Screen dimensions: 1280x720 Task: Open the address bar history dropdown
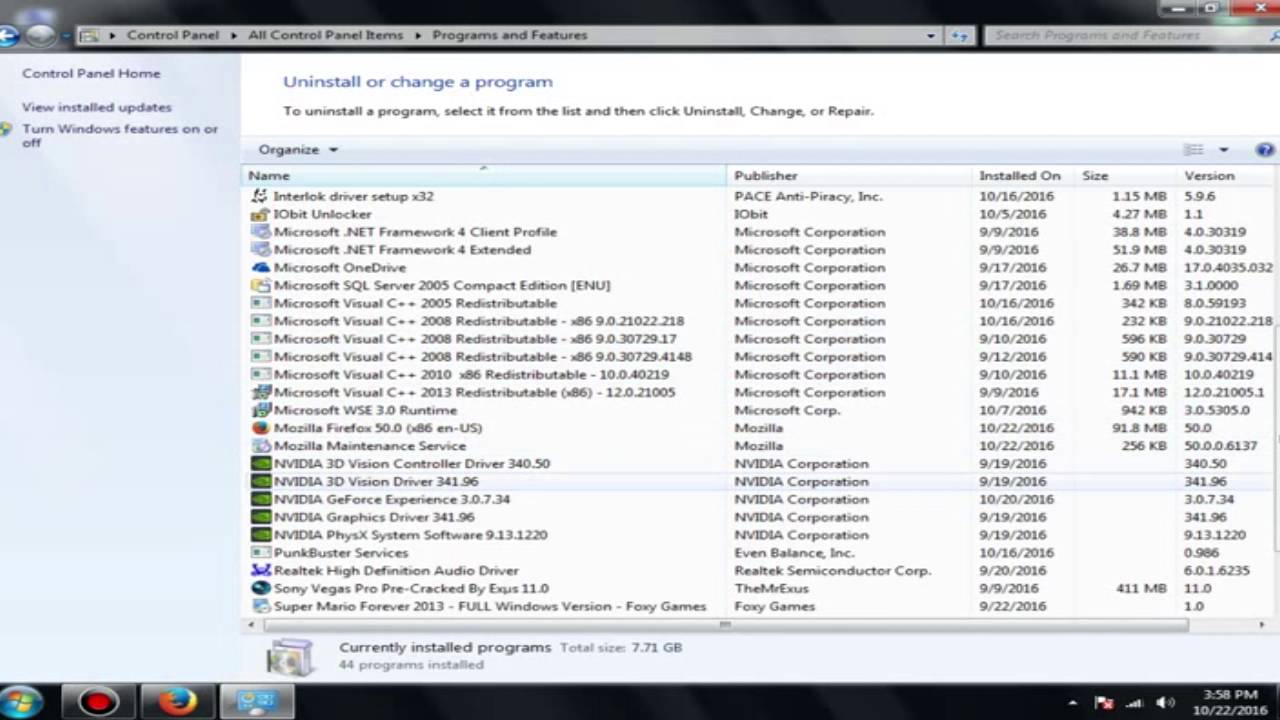(931, 35)
